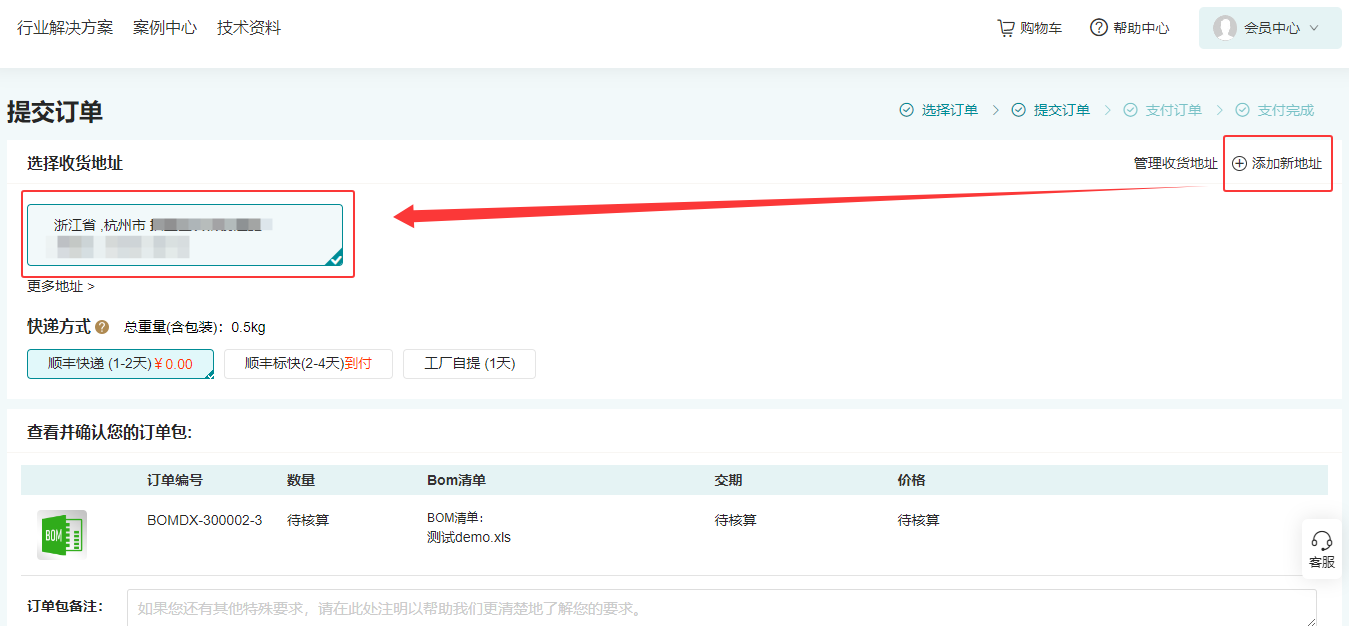Open the 案例中心 menu item

click(x=165, y=28)
